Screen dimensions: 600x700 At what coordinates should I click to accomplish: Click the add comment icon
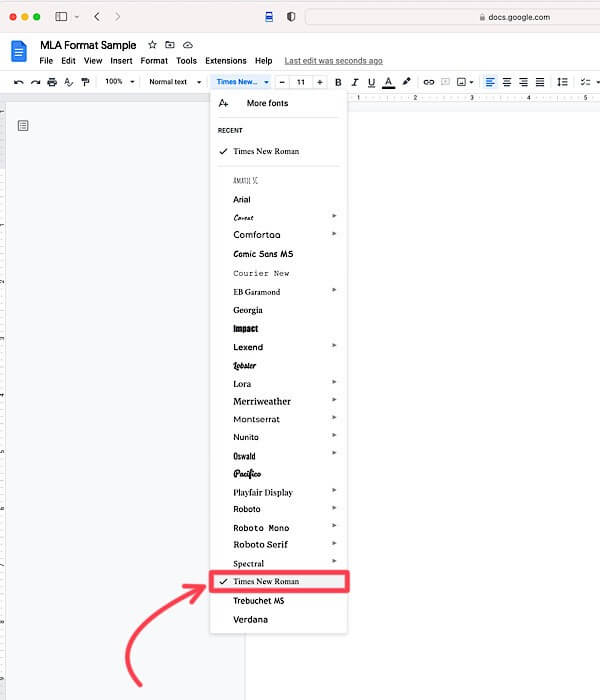tap(445, 82)
